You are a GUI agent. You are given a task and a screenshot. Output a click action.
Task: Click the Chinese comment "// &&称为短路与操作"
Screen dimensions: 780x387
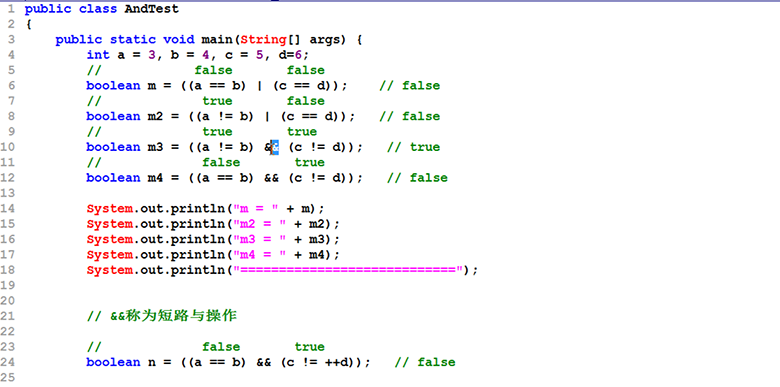pos(162,316)
